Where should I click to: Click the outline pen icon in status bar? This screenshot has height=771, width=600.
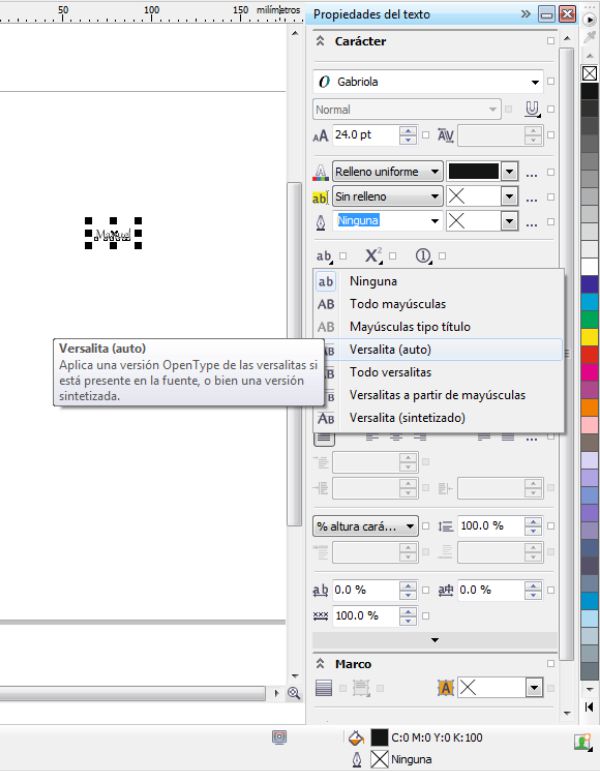(x=357, y=759)
